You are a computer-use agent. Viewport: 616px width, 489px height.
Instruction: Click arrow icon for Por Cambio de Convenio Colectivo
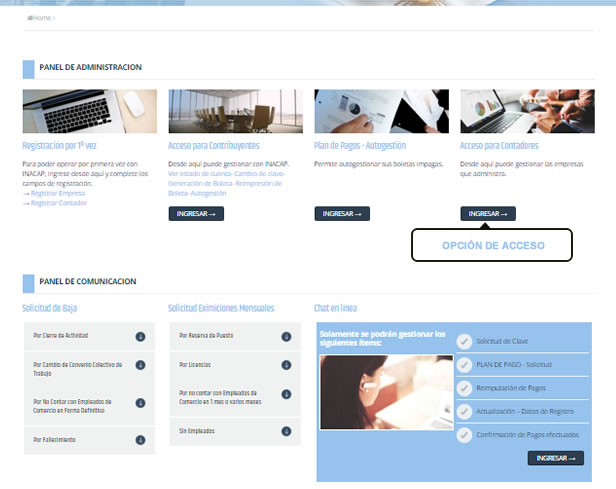click(x=141, y=367)
